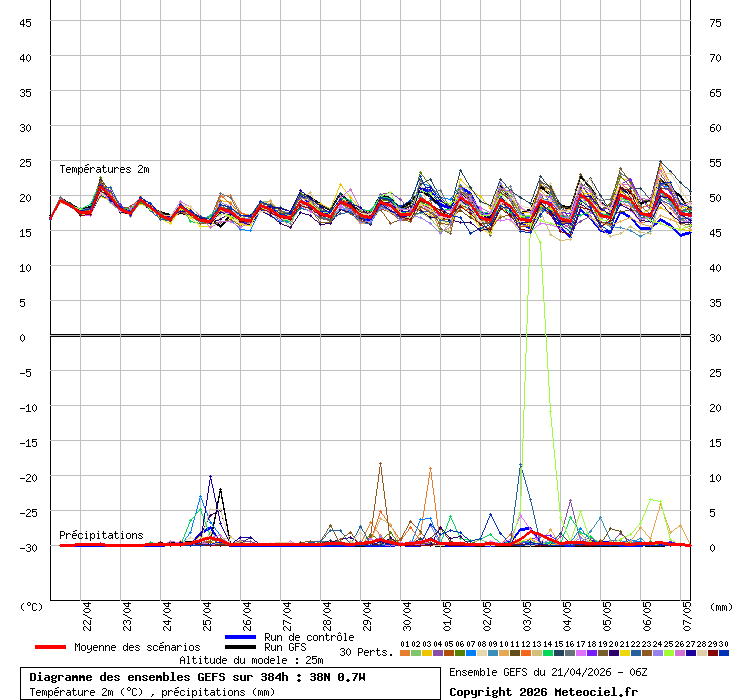Click the 22/04 date on the x-axis
This screenshot has width=740, height=700.
coord(87,612)
